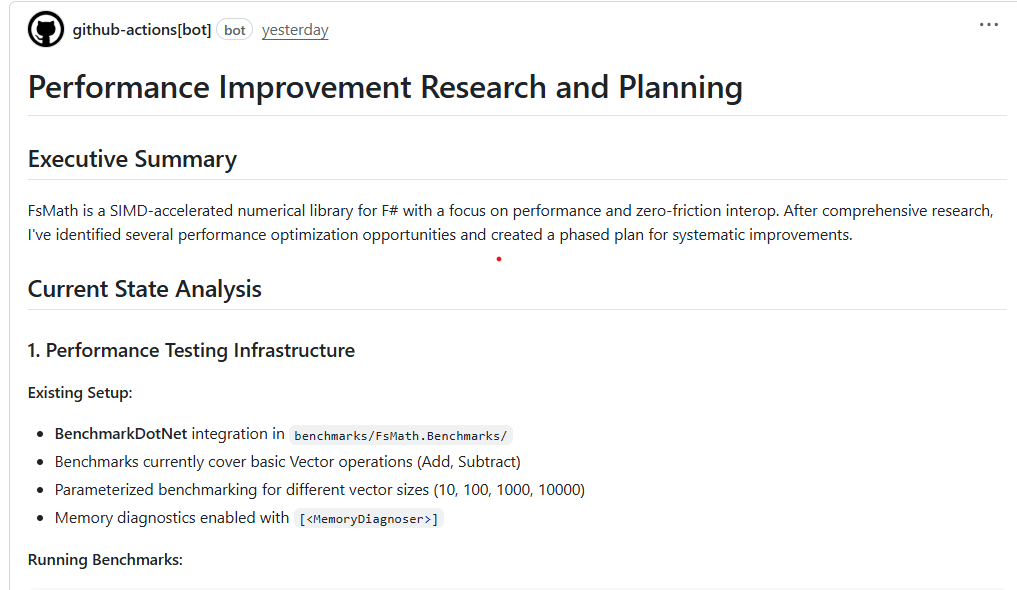The width and height of the screenshot is (1017, 590).
Task: Click the Executive Summary heading
Action: point(132,159)
